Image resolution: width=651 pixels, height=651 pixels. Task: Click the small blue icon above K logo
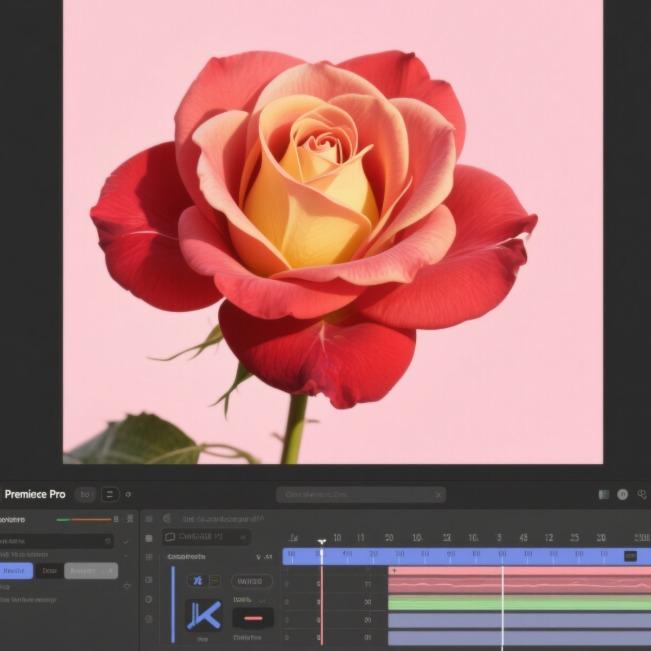[197, 580]
